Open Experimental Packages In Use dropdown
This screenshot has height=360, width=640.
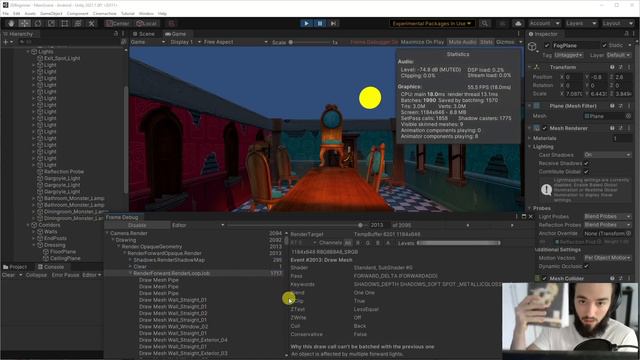pyautogui.click(x=432, y=24)
